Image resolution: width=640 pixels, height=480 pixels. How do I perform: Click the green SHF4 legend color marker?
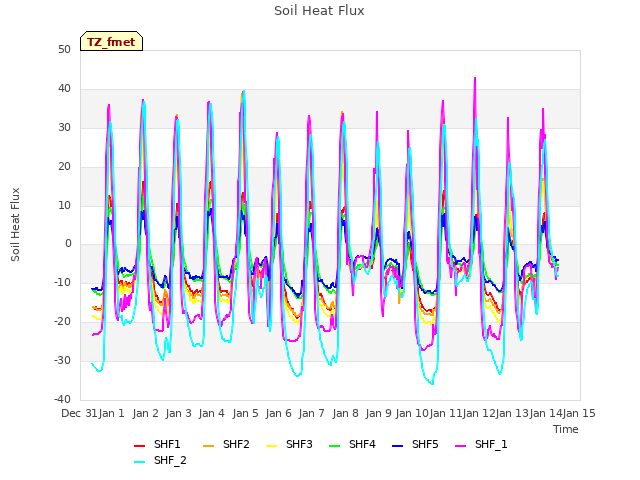pyautogui.click(x=335, y=446)
